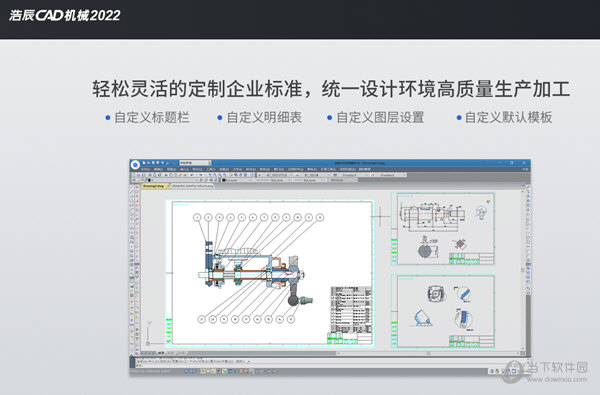
Task: Close the CAD window with the X button
Action: pos(524,163)
